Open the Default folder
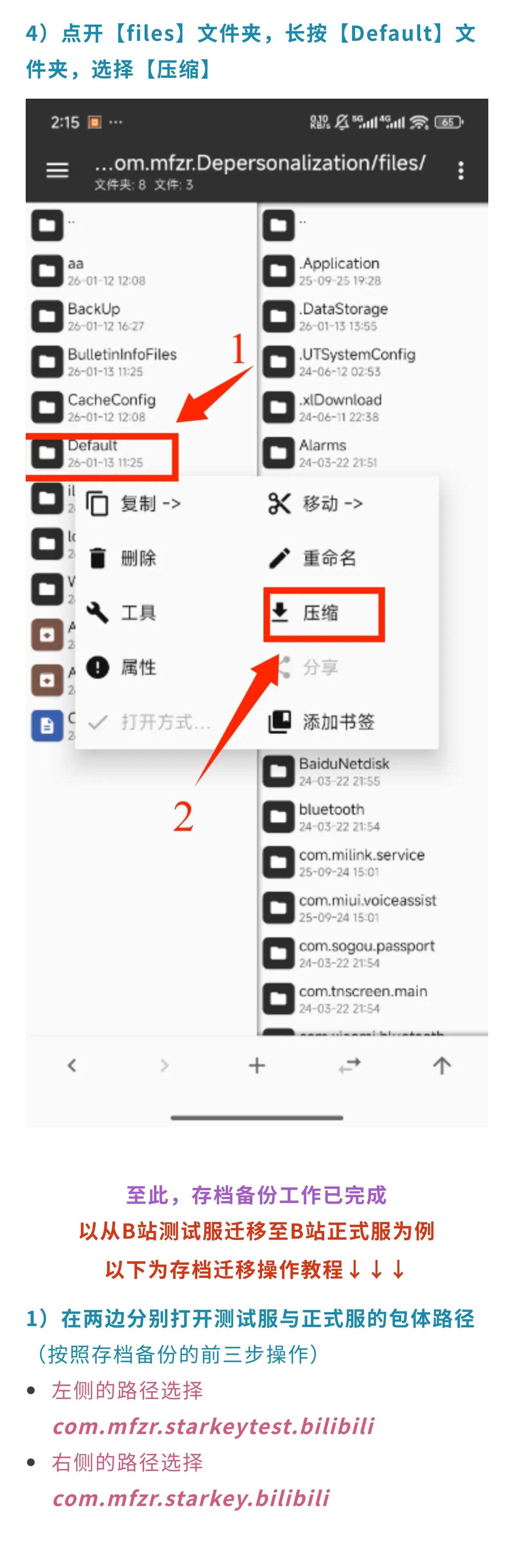 (x=102, y=453)
